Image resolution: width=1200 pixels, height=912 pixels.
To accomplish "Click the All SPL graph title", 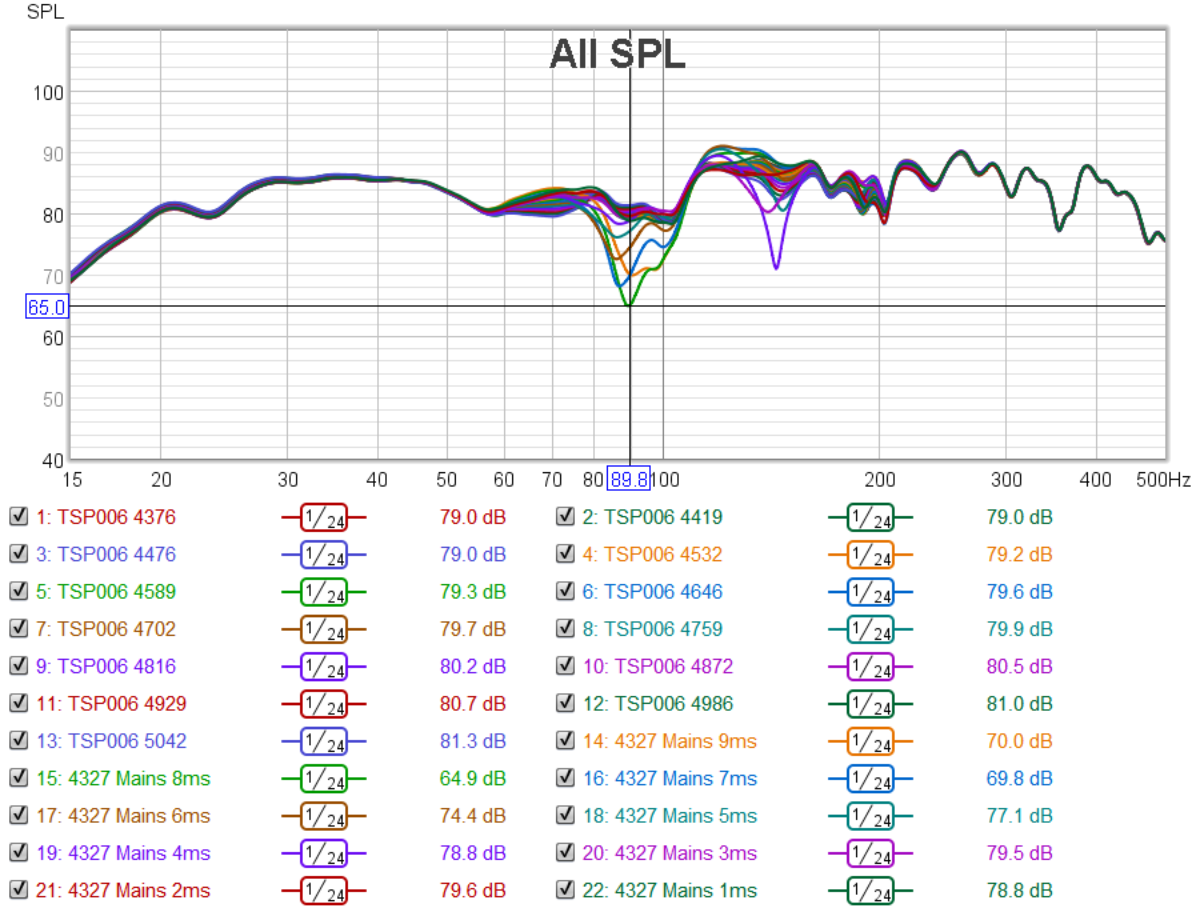I will point(617,56).
